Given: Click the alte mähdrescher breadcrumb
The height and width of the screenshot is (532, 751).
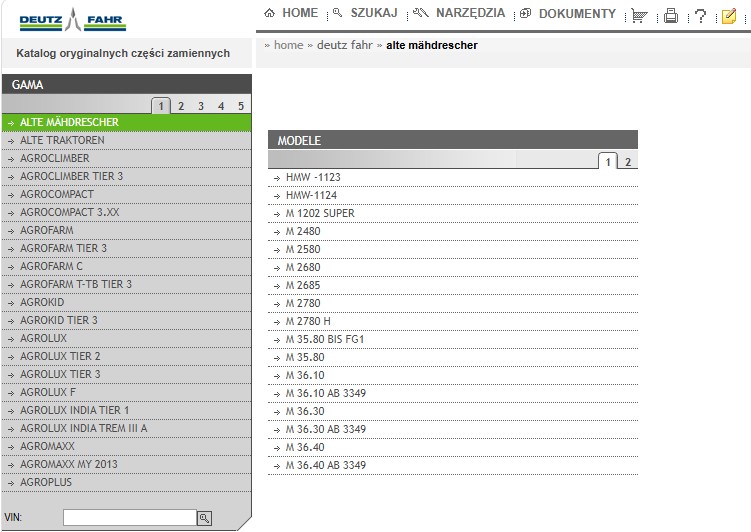Looking at the screenshot, I should 432,45.
